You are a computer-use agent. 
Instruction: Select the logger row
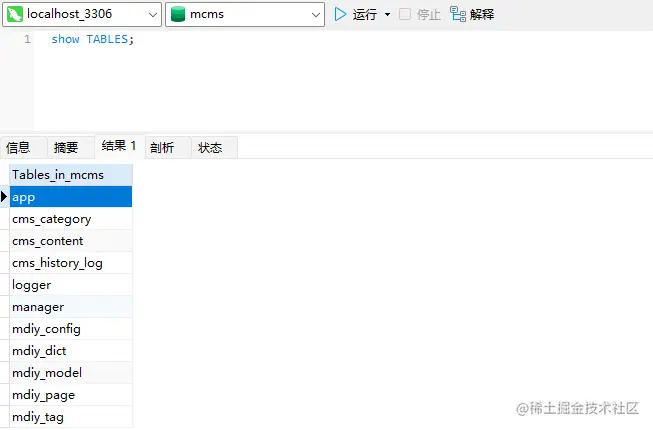click(71, 285)
